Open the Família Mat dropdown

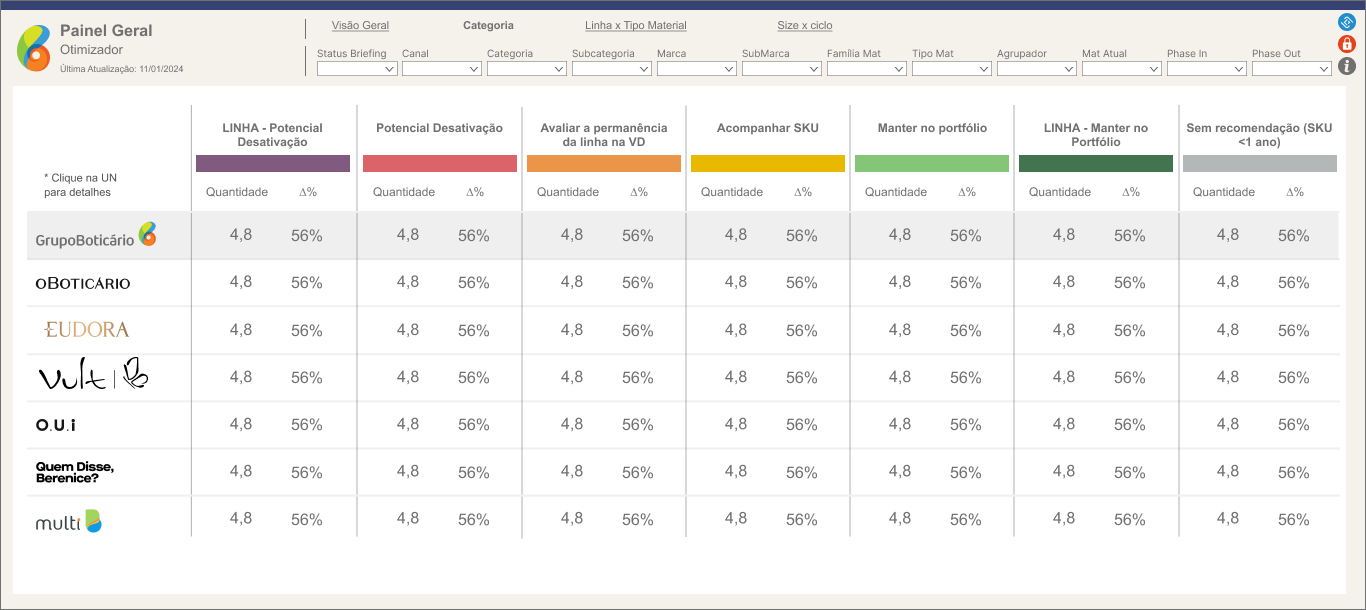(x=867, y=69)
